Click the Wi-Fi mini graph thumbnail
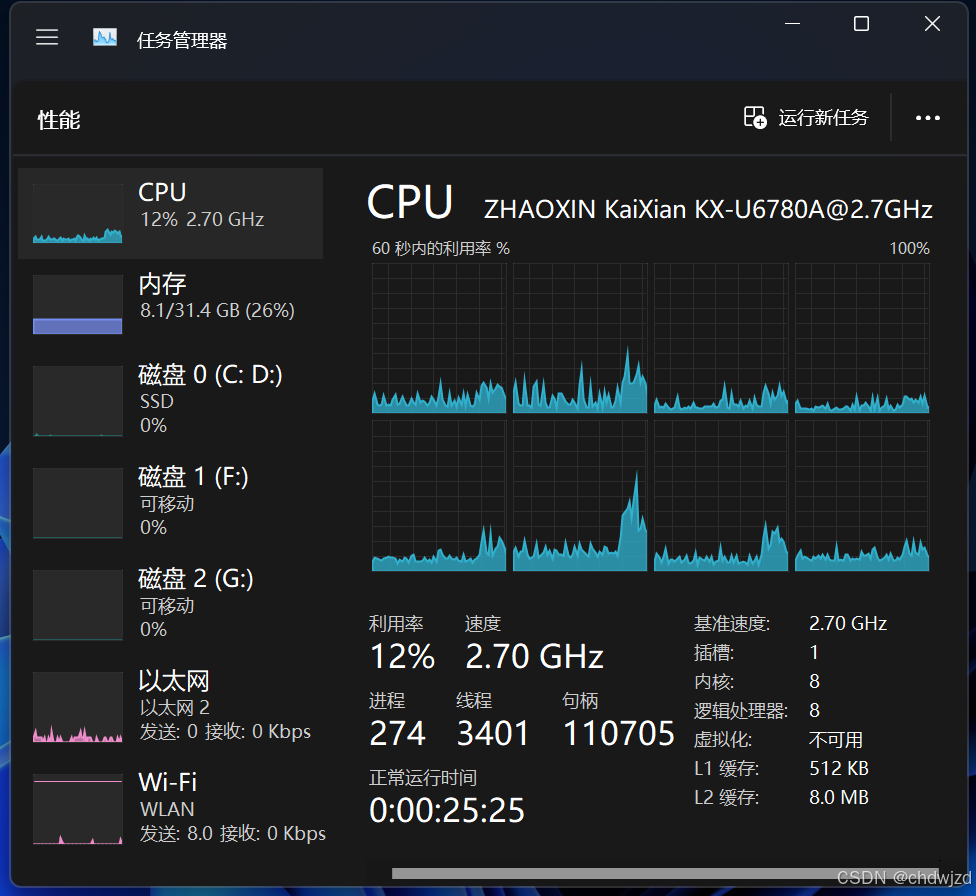The height and width of the screenshot is (896, 976). (78, 809)
